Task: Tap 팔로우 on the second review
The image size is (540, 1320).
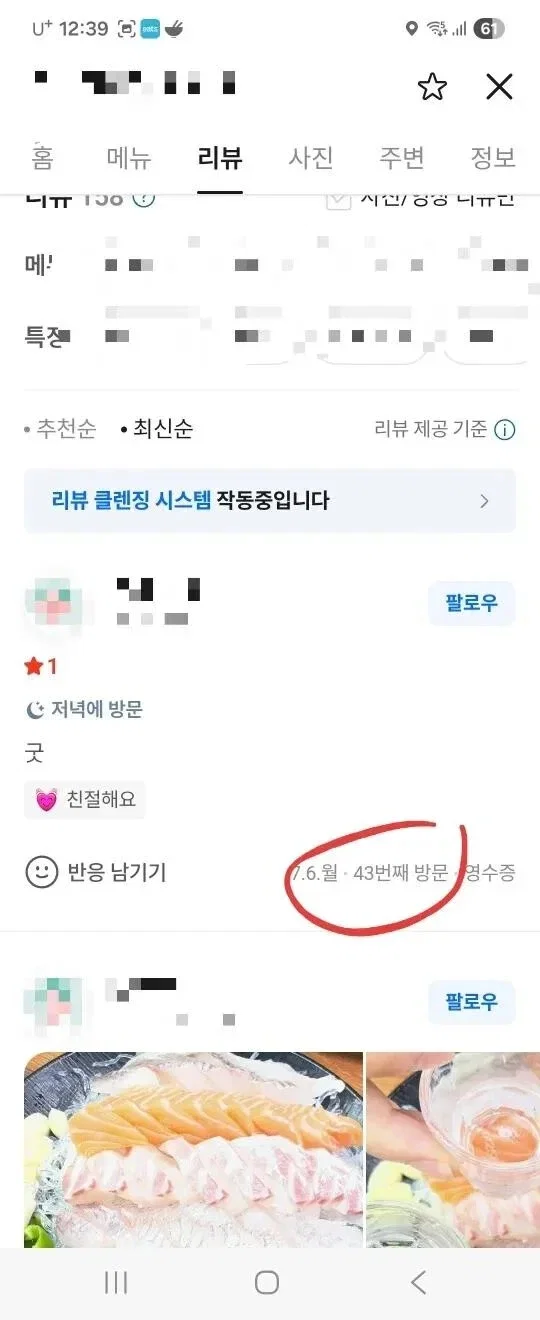Action: [x=472, y=1002]
